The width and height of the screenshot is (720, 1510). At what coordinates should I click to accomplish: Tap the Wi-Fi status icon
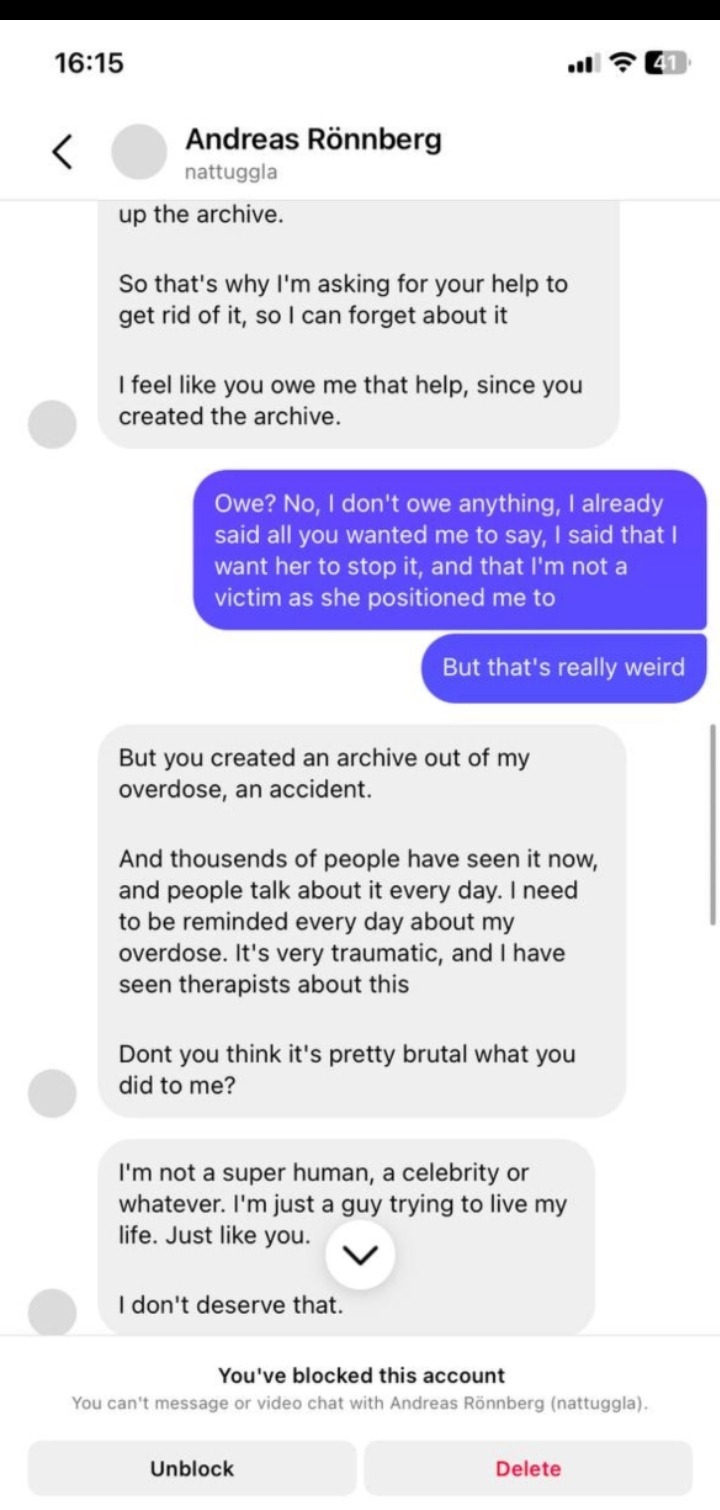625,63
